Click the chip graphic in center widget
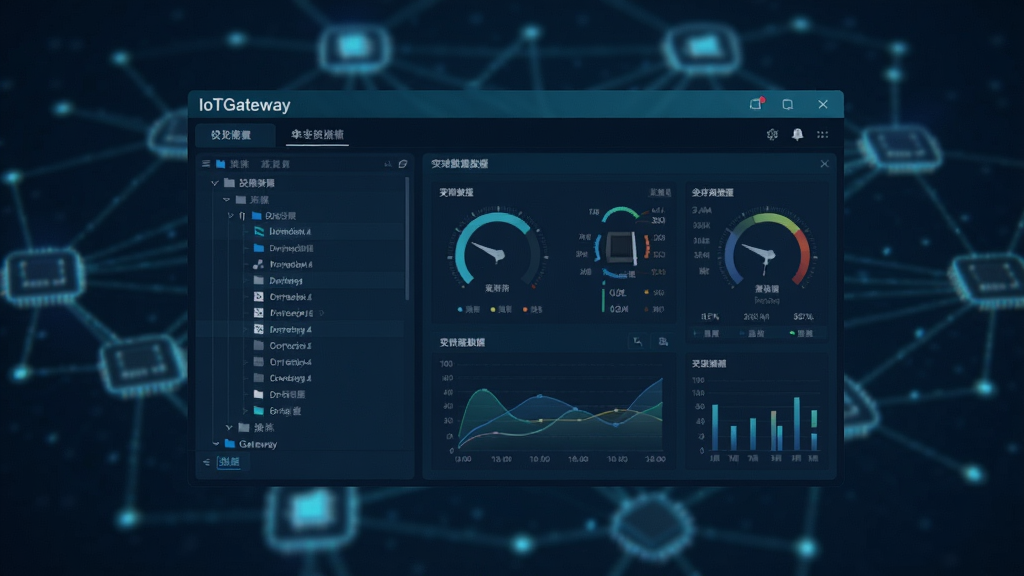Image resolution: width=1024 pixels, height=576 pixels. pos(620,247)
